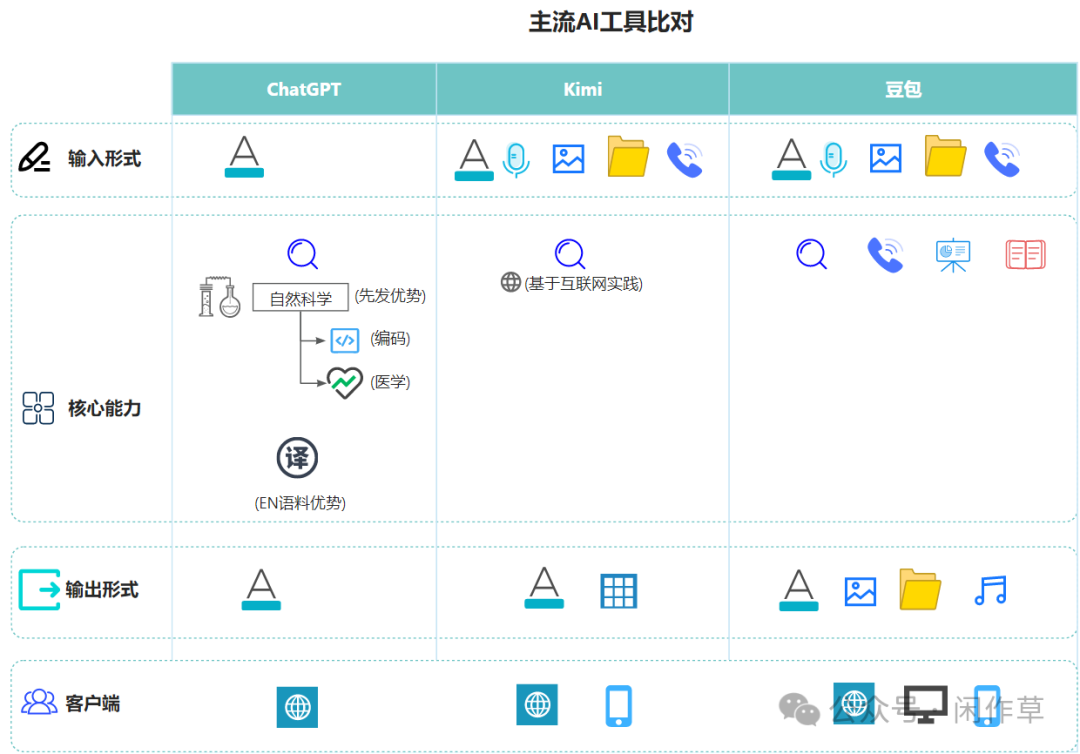Click the phone call icon in Kimi's 输入形式 row
Screen dimensions: 1080x754
click(x=685, y=160)
